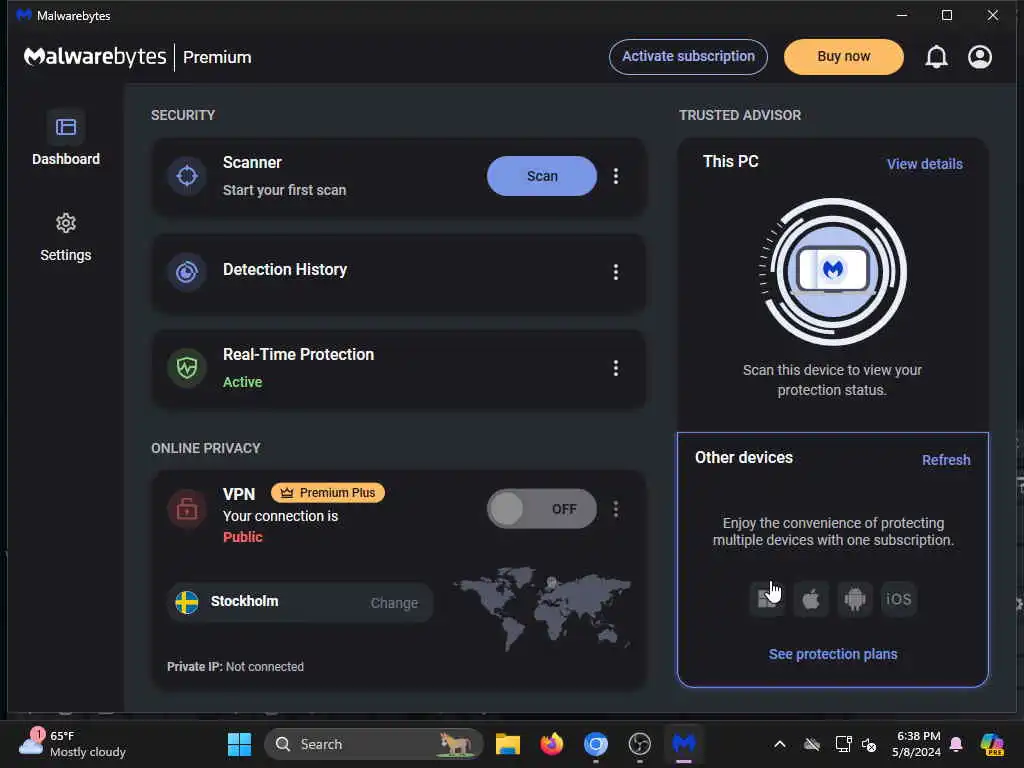
Task: Select the Apple device icon under Other devices
Action: tap(810, 599)
